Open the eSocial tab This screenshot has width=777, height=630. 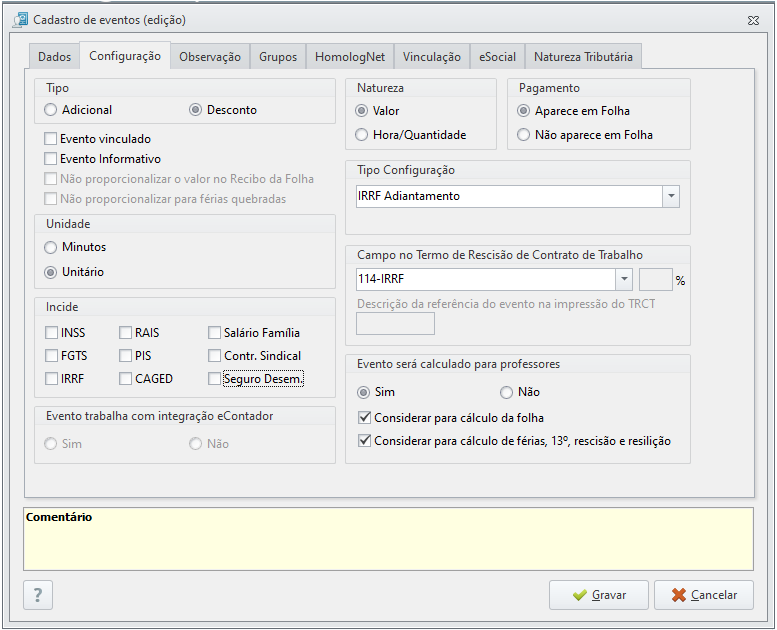pos(497,57)
